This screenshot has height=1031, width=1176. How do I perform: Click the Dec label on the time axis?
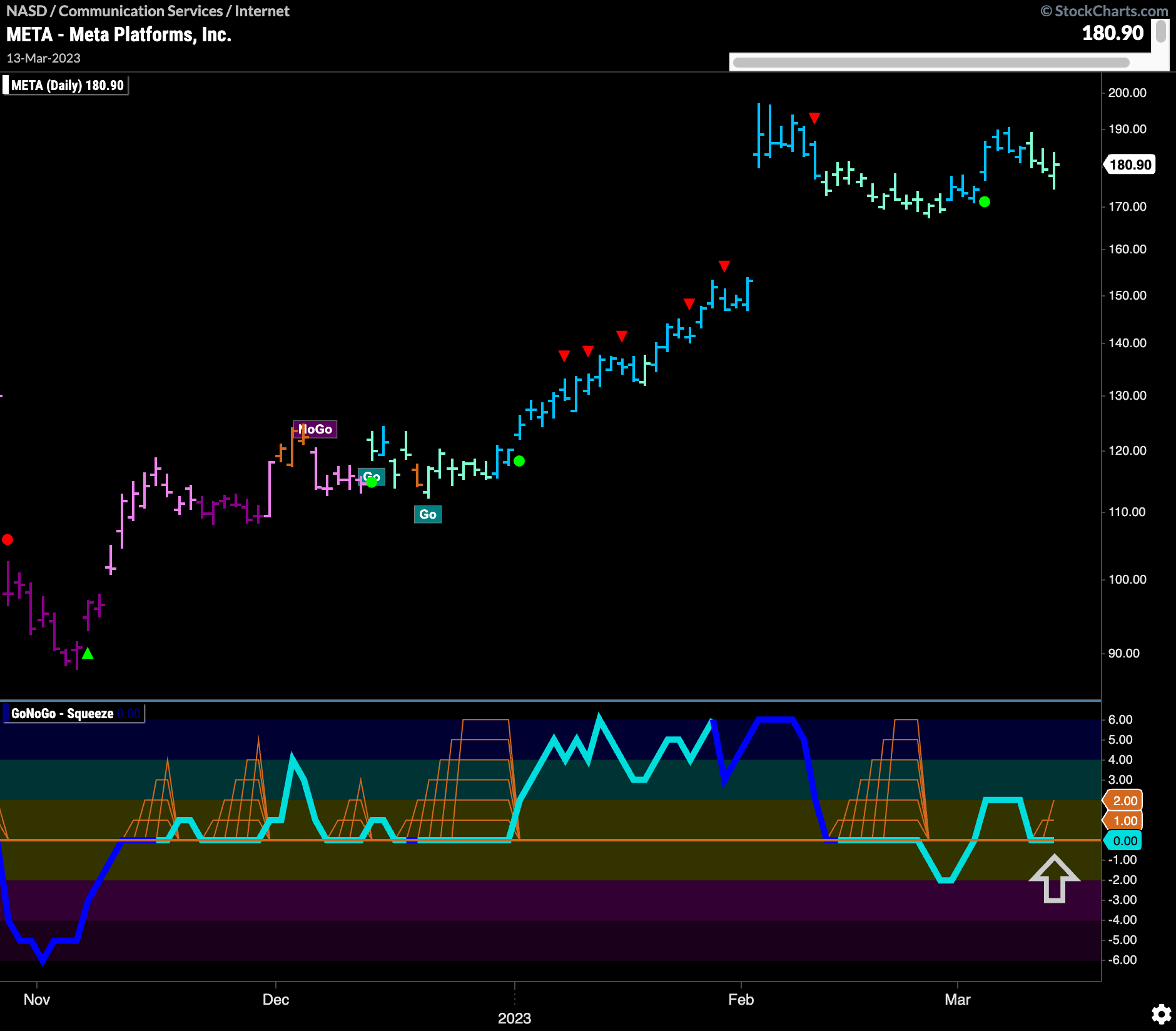pyautogui.click(x=276, y=1000)
